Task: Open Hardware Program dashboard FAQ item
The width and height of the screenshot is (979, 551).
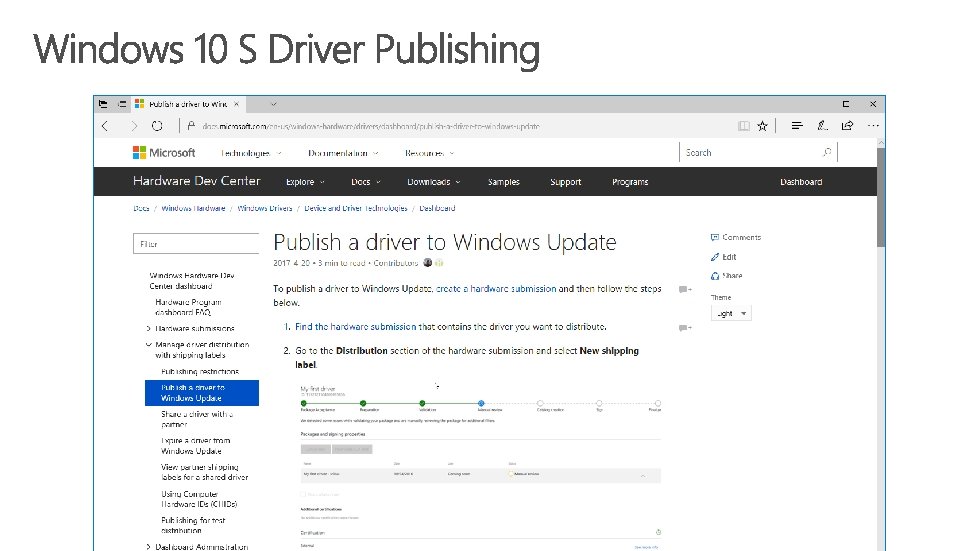Action: point(188,307)
